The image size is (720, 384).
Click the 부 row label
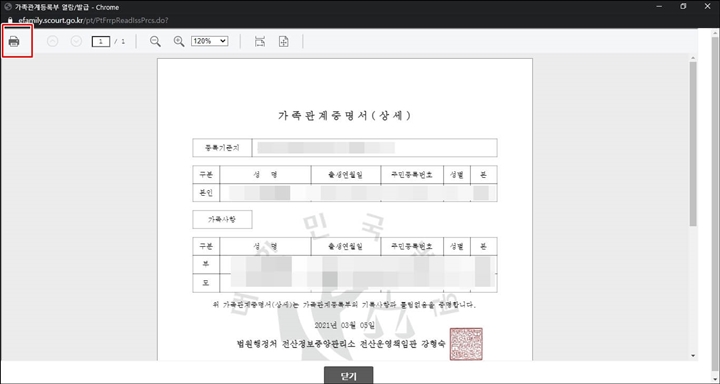(x=206, y=265)
